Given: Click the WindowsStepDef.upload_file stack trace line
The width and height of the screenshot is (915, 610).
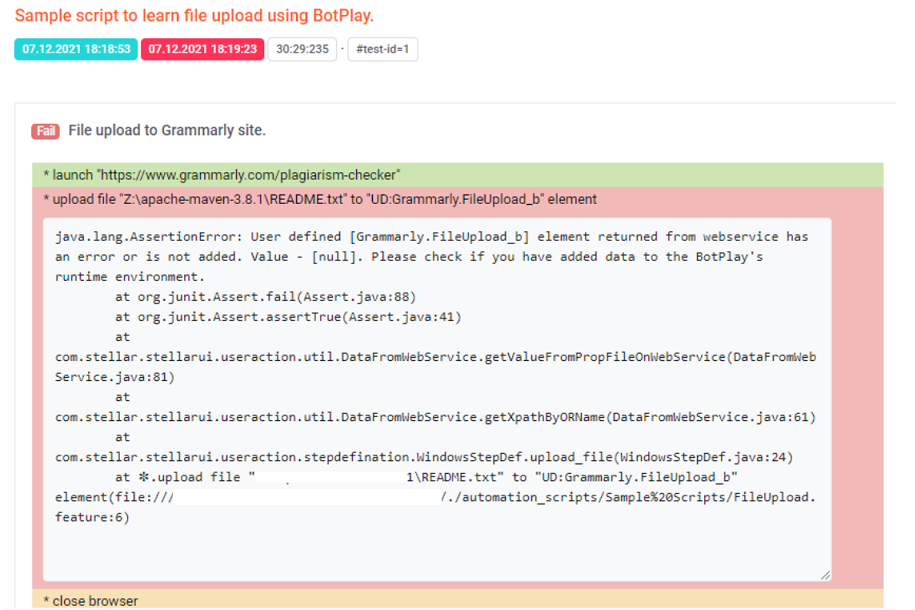Looking at the screenshot, I should click(424, 457).
